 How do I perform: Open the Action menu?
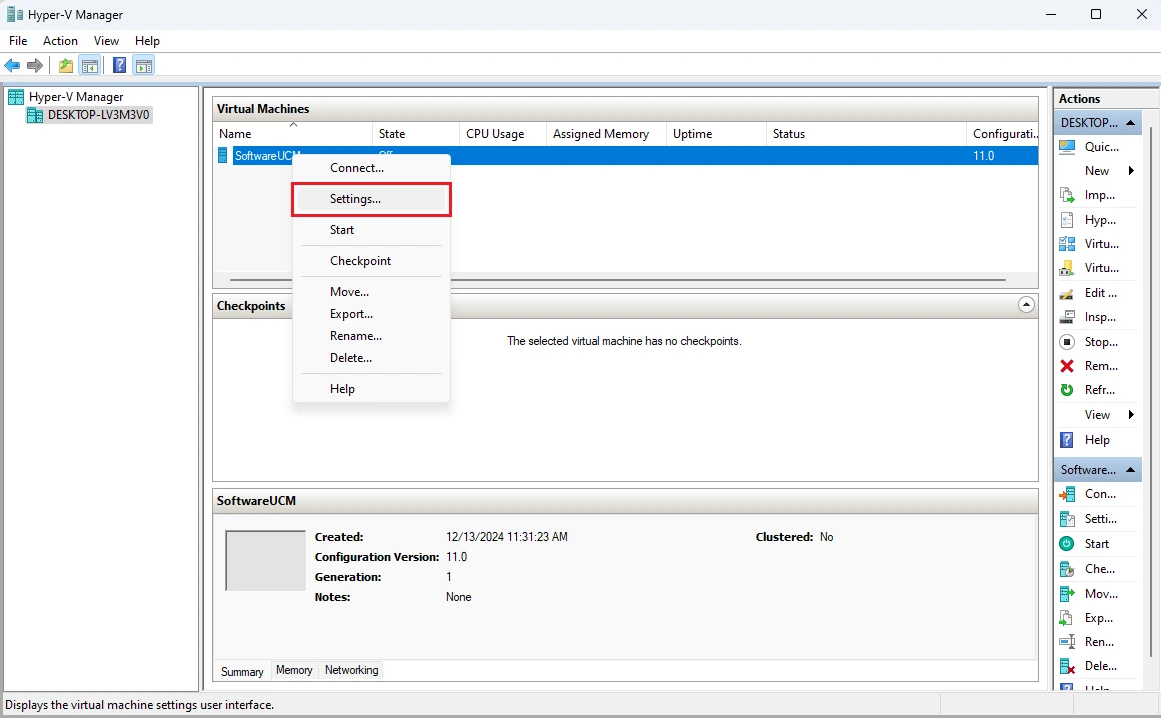pos(60,41)
